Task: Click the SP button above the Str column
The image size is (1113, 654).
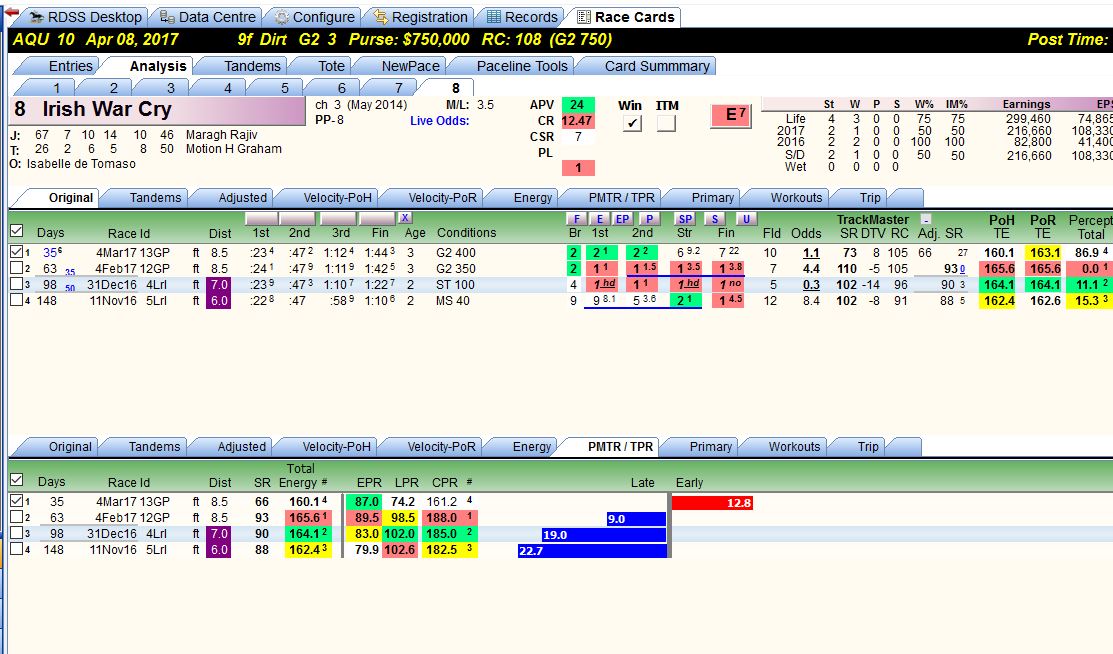Action: [x=684, y=219]
